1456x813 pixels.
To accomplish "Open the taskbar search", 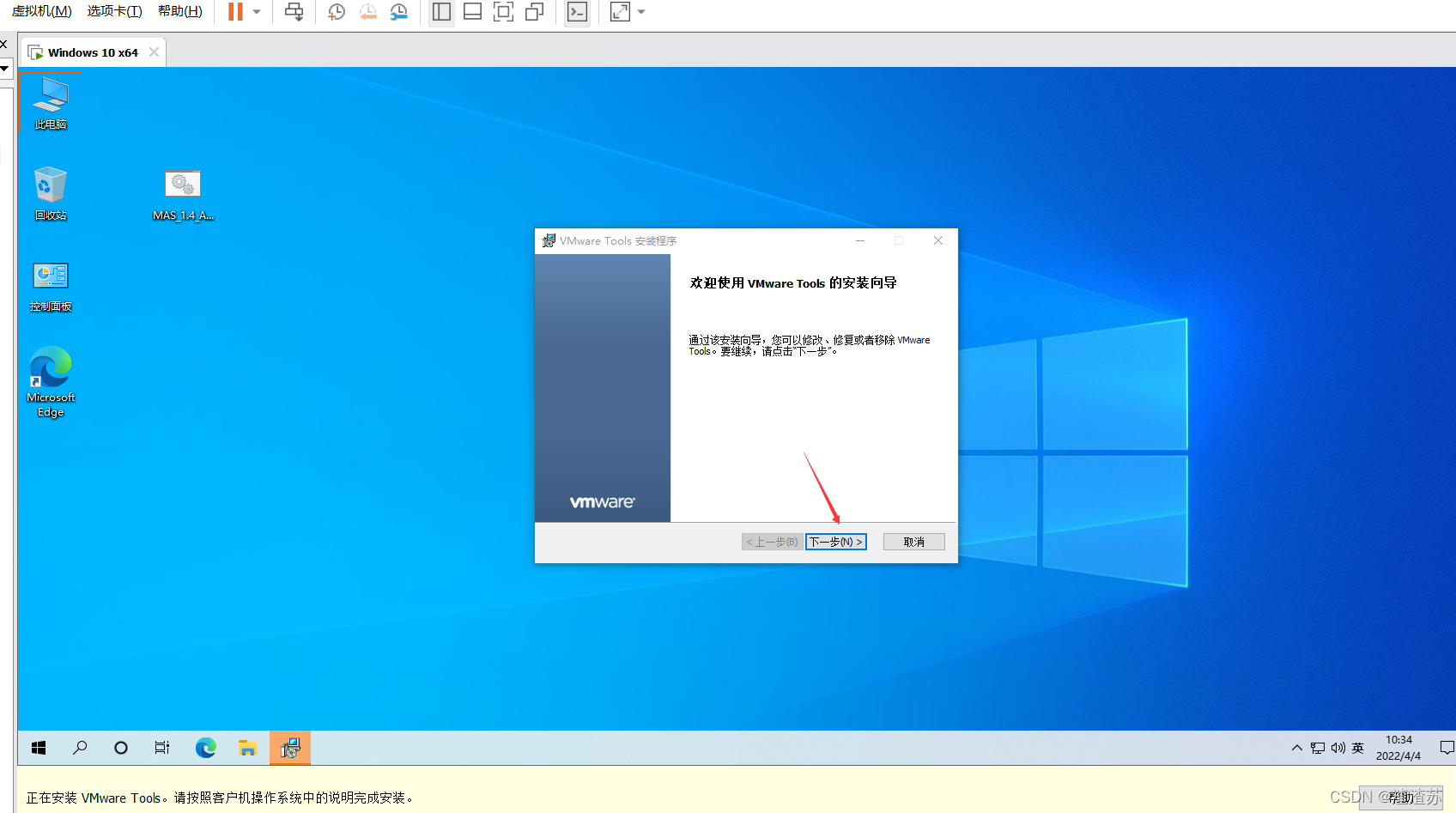I will pyautogui.click(x=80, y=748).
